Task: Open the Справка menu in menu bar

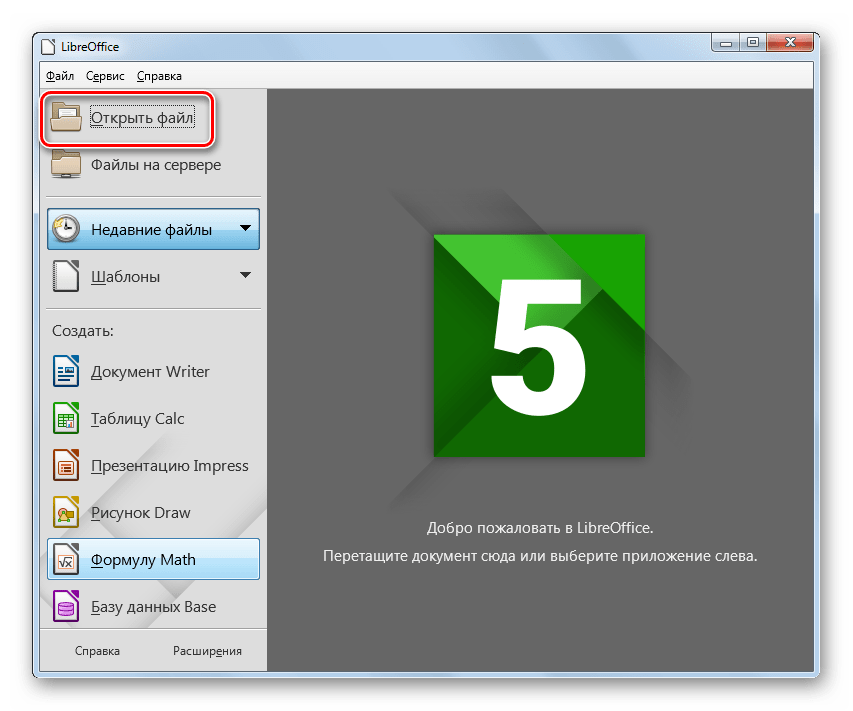Action: (x=159, y=75)
